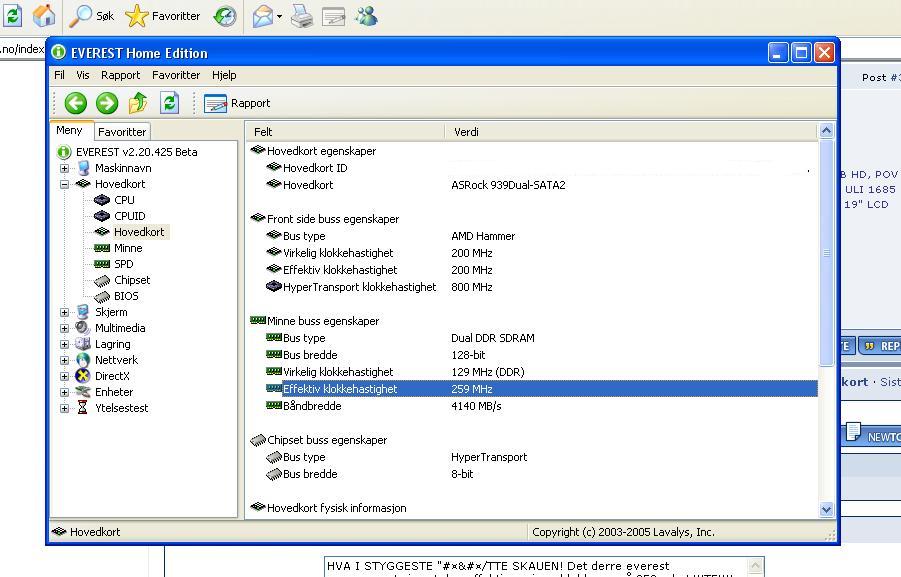Viewport: 901px width, 577px height.
Task: Switch to the Meny tab
Action: pyautogui.click(x=70, y=130)
